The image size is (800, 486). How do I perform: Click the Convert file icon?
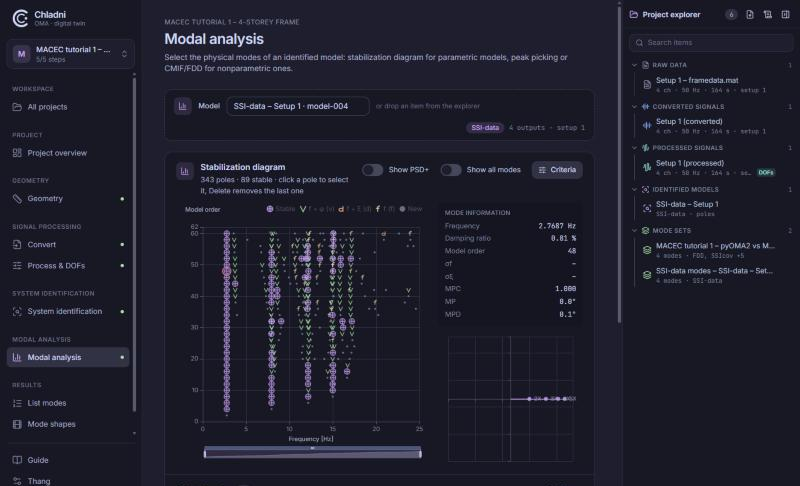[17, 245]
